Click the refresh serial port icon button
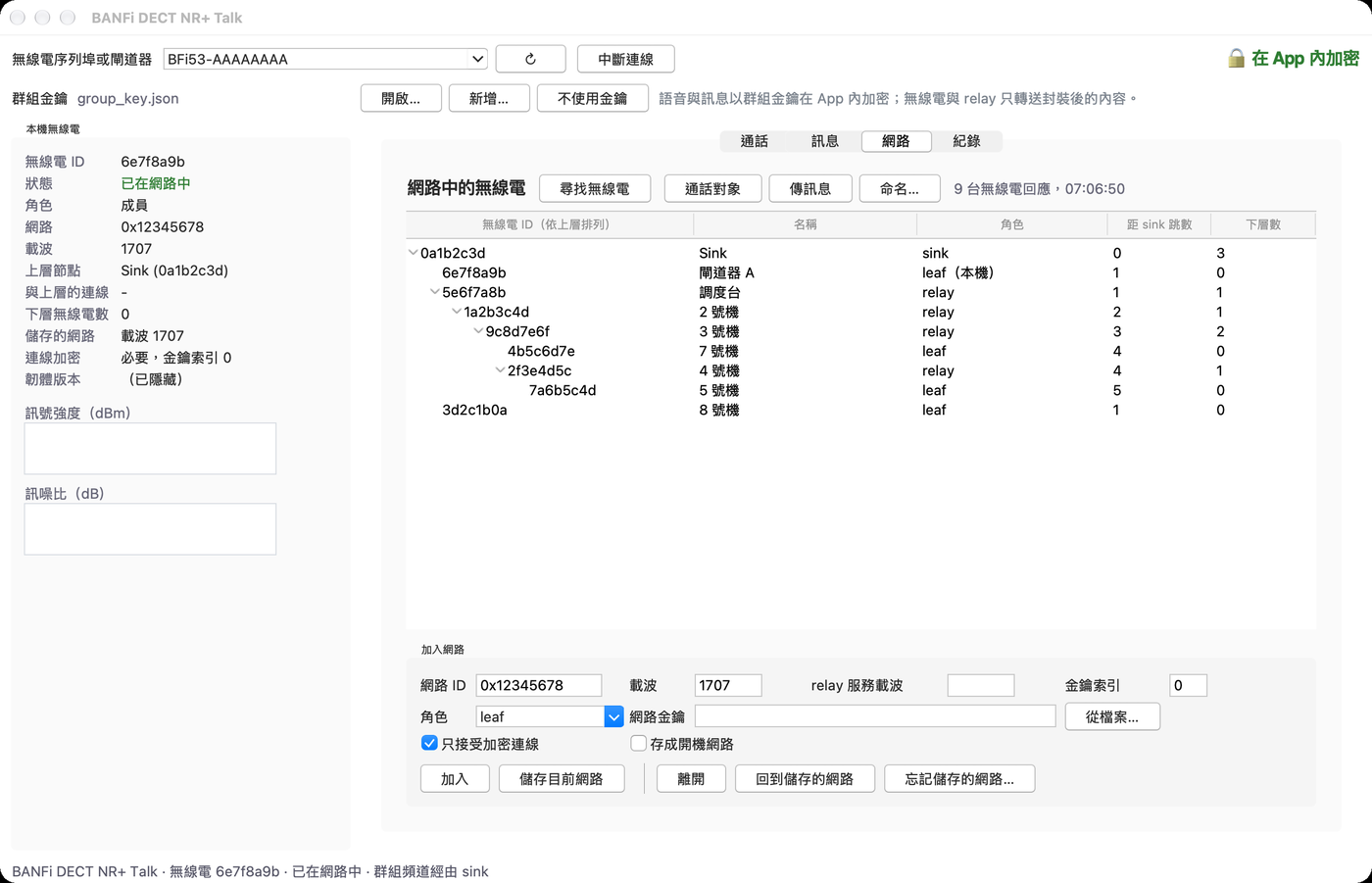 (x=530, y=59)
